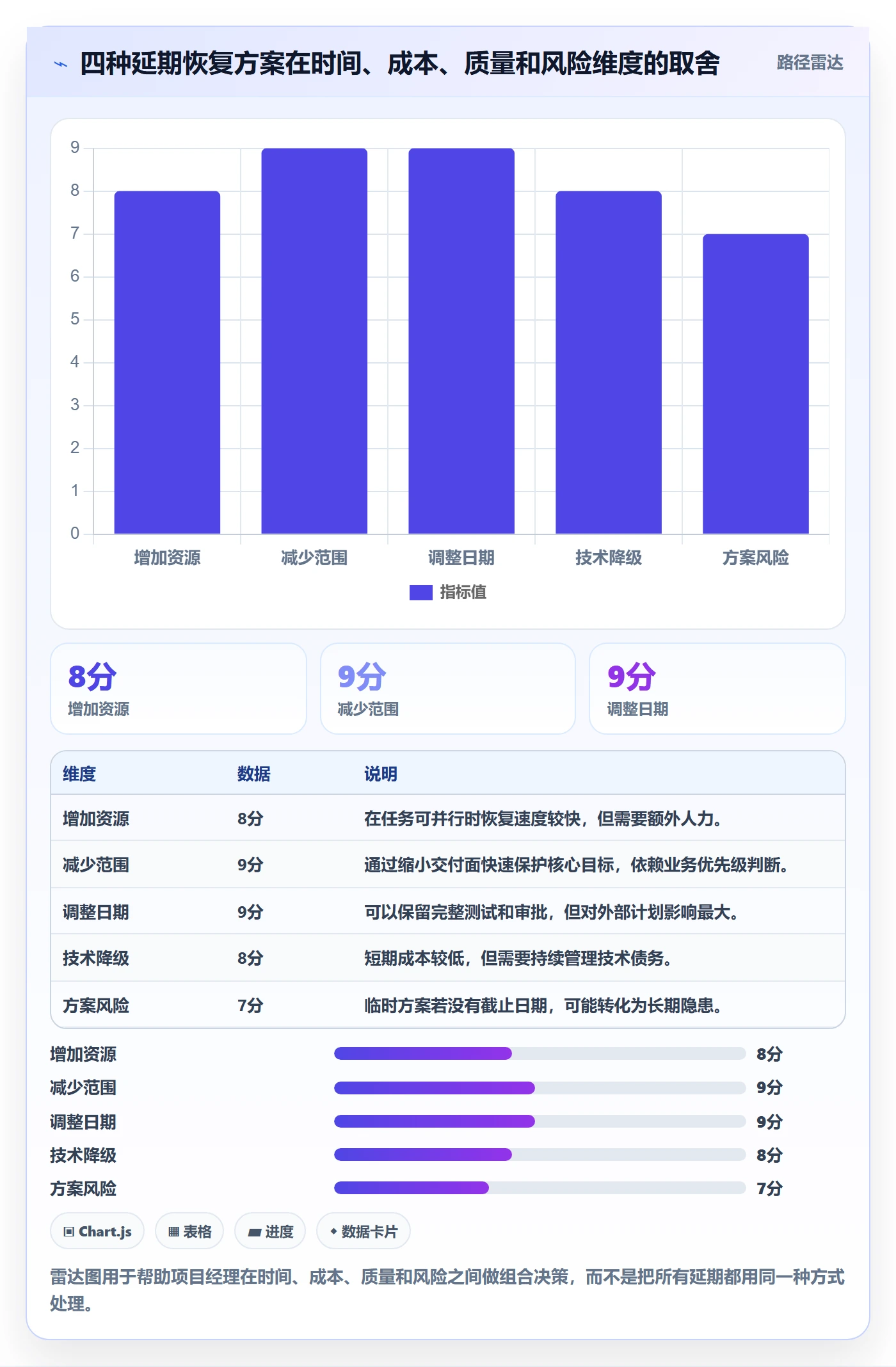Screen dimensions: 896x1367
Task: Select the Chart.js tag chip
Action: click(97, 1231)
